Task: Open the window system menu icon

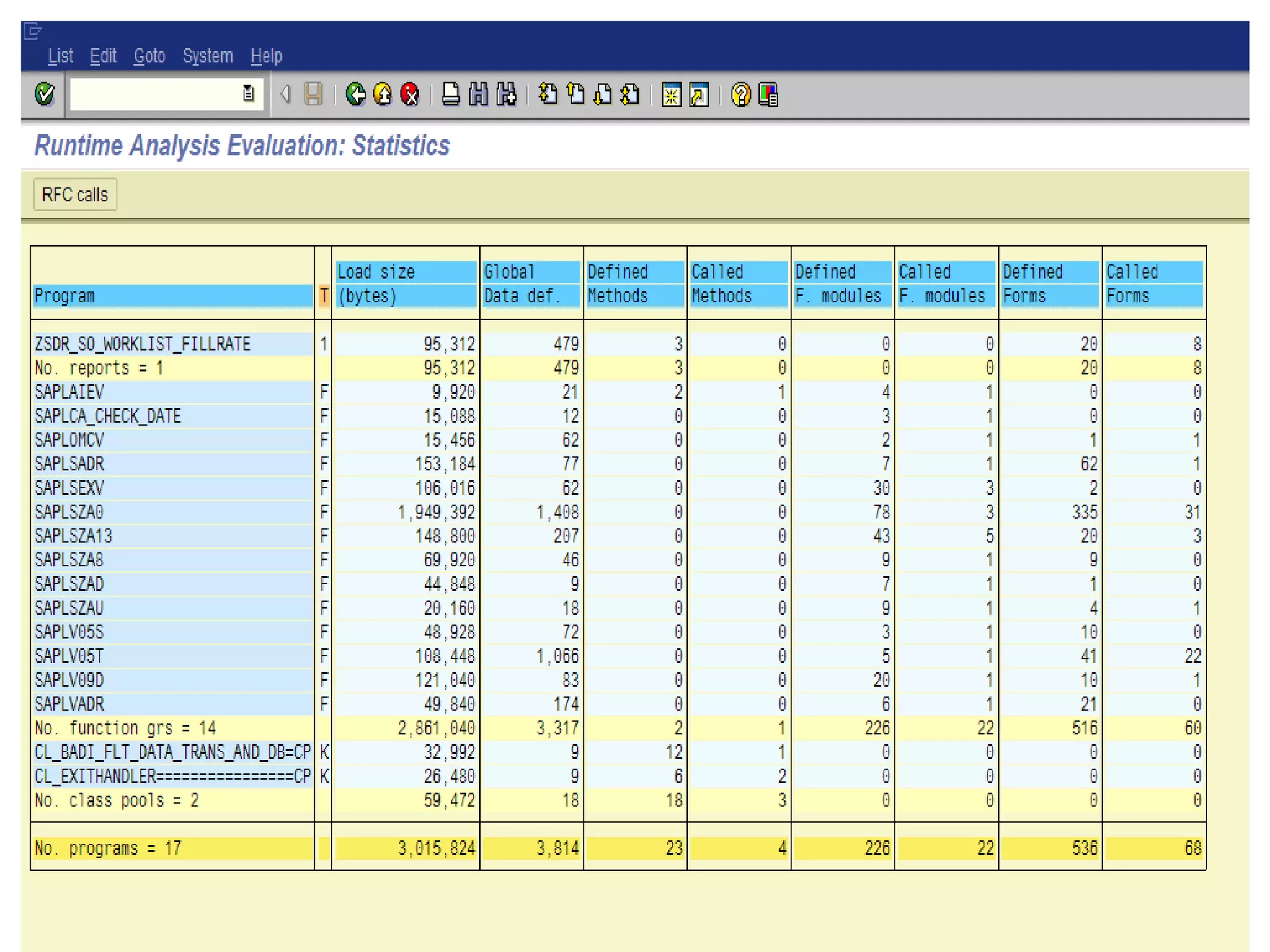Action: pos(32,30)
